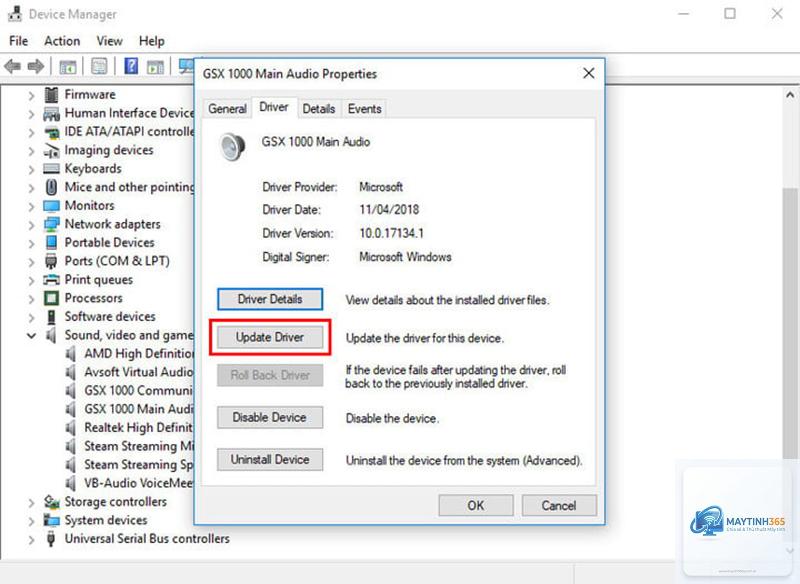The width and height of the screenshot is (800, 584).
Task: Open the Help menu
Action: click(152, 41)
